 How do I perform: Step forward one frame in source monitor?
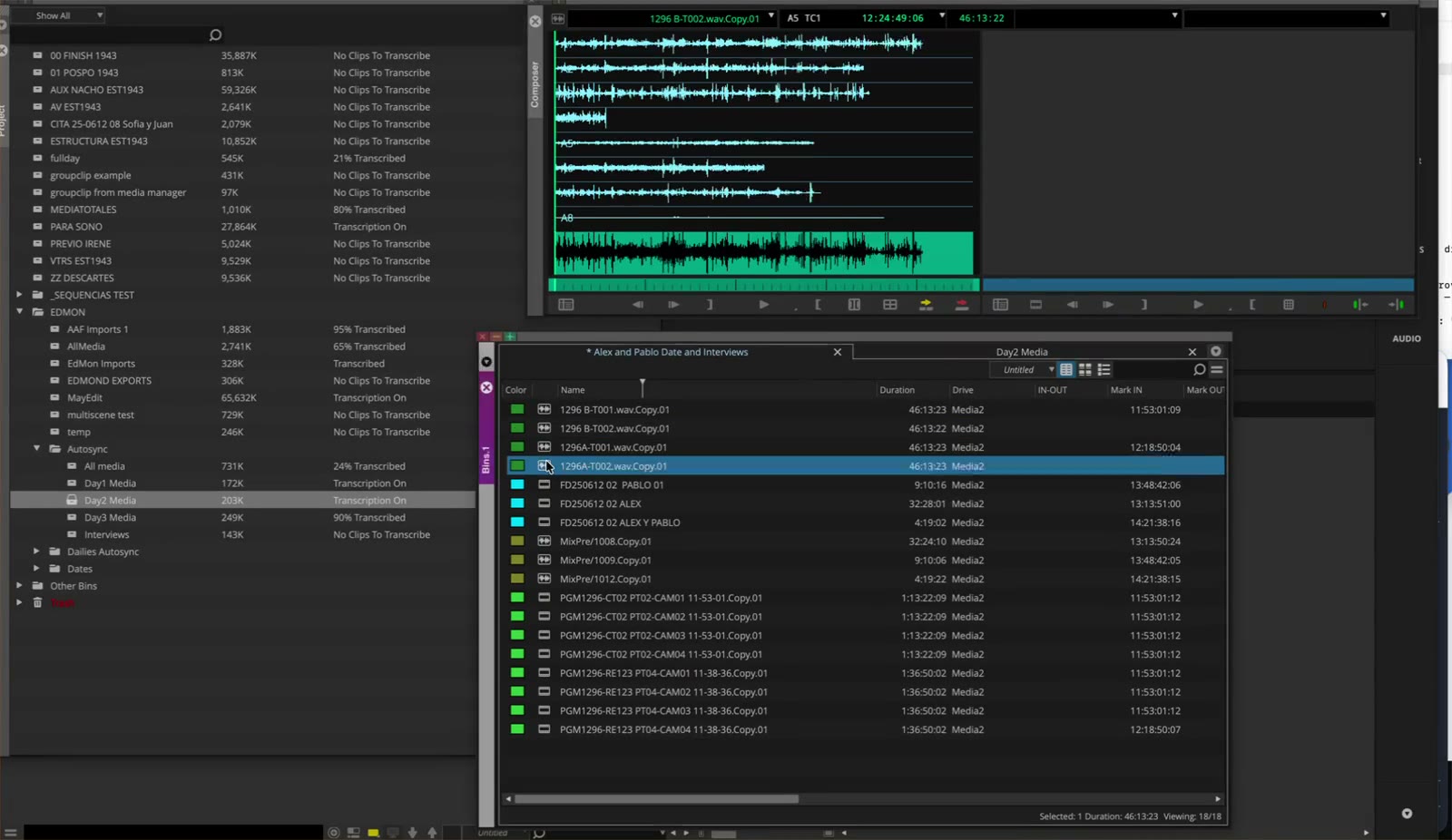673,305
